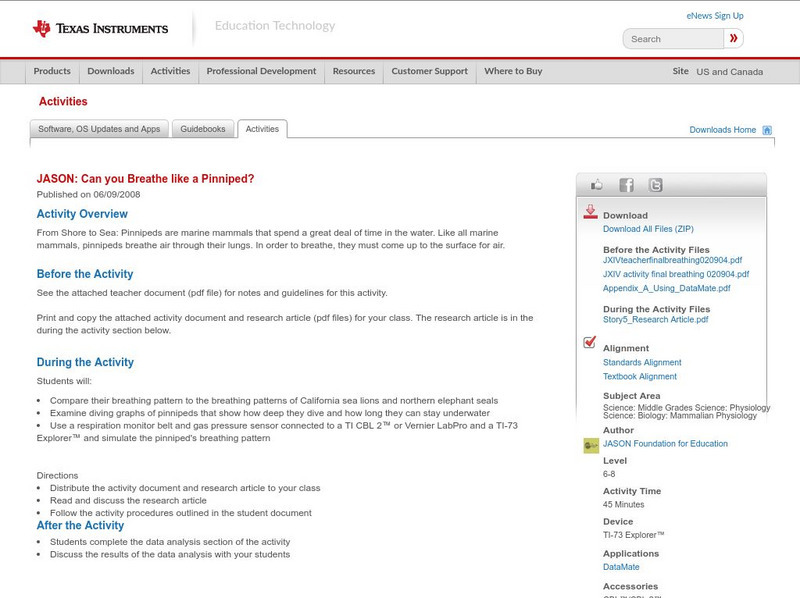
Task: Switch to the Guidebooks tab
Action: [203, 129]
